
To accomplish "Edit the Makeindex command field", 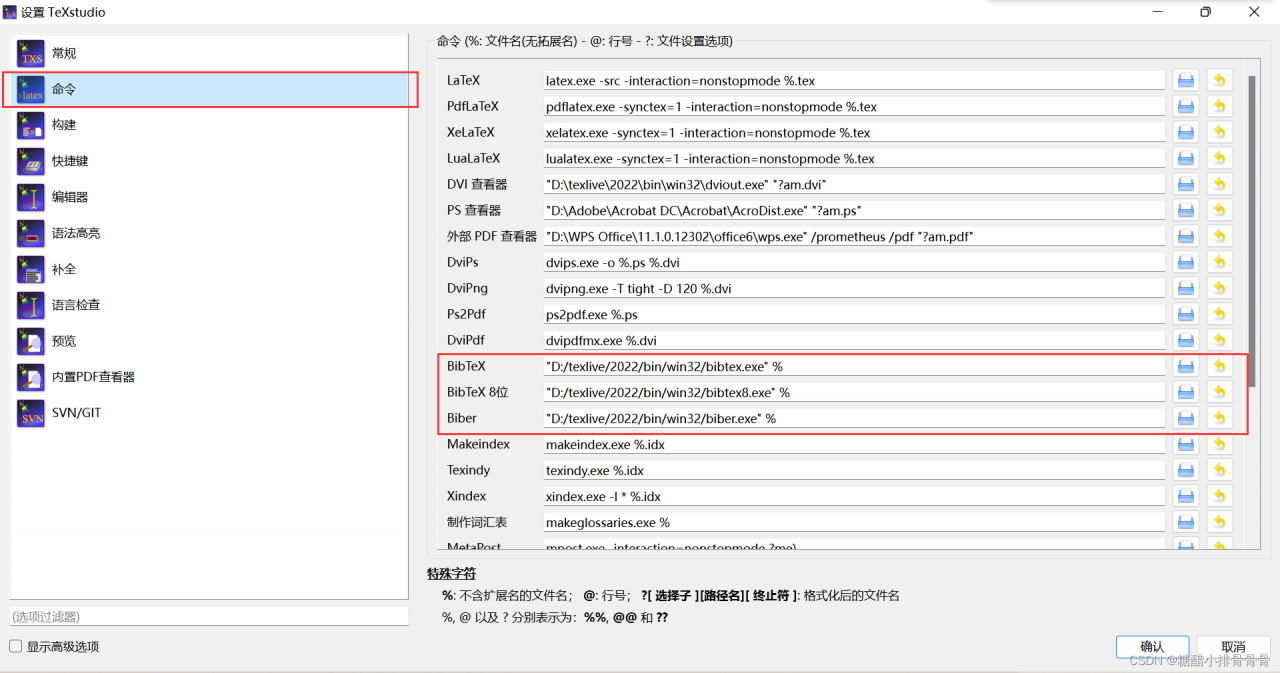I will pyautogui.click(x=855, y=444).
